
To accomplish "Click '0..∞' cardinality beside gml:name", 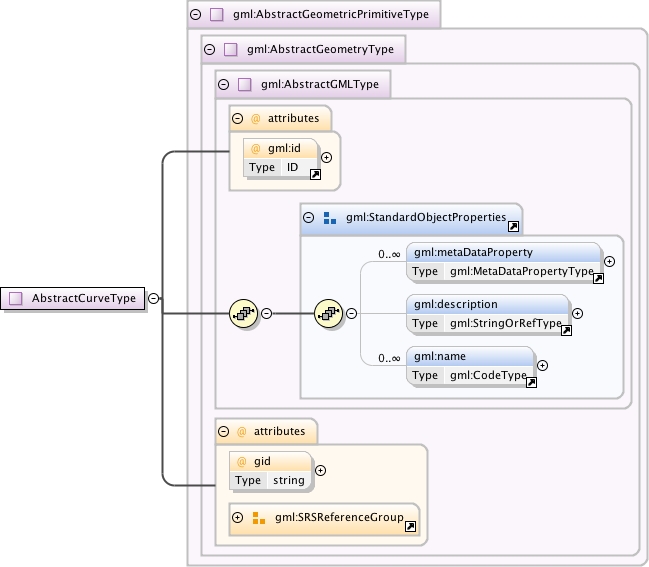I will 389,358.
